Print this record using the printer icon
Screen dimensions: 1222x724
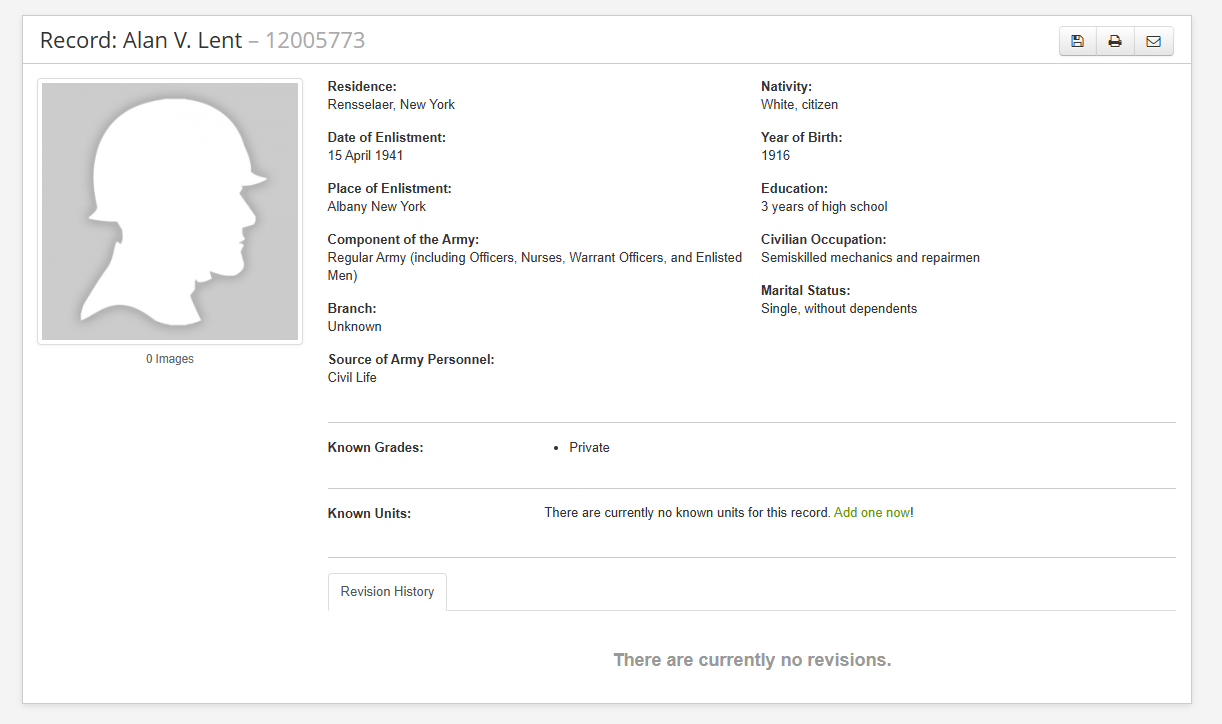click(x=1115, y=41)
